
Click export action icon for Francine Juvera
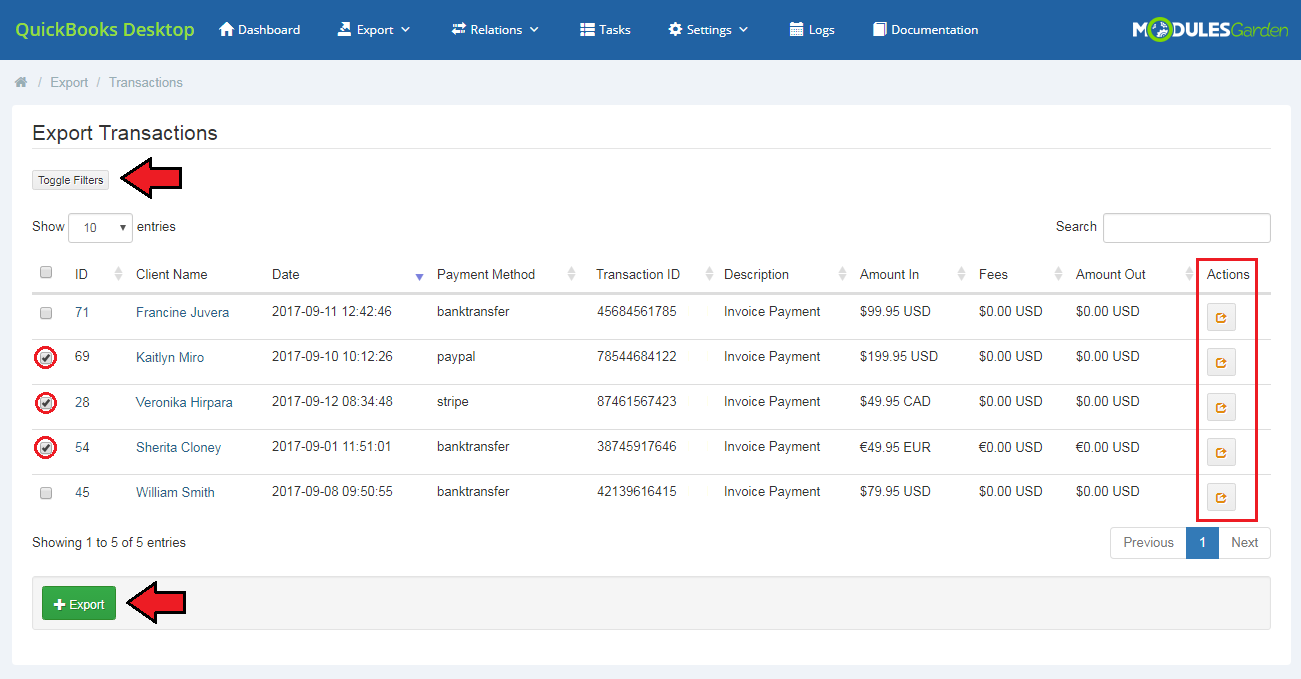click(x=1221, y=318)
